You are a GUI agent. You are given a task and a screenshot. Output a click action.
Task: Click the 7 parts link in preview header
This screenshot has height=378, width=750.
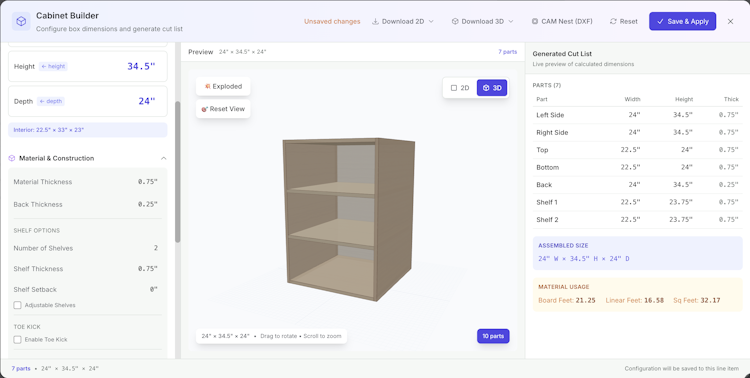(507, 52)
